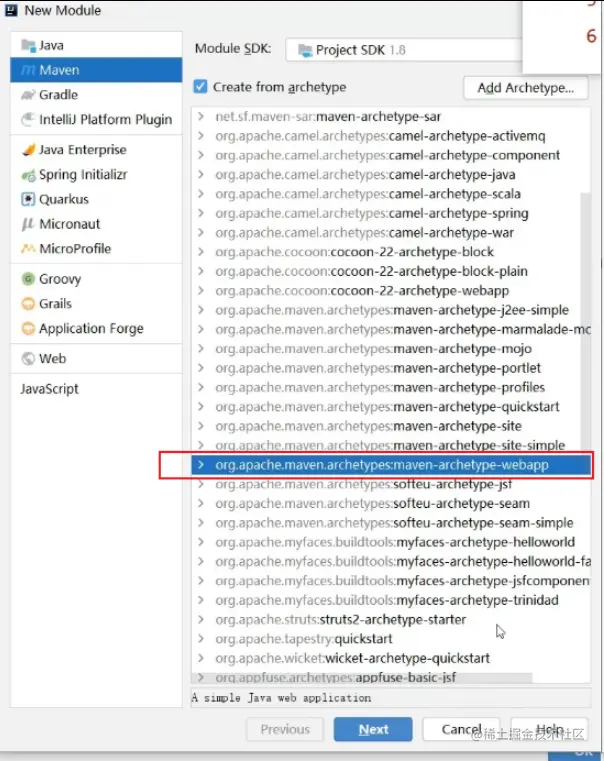Open the Module SDK dropdown

click(x=404, y=50)
